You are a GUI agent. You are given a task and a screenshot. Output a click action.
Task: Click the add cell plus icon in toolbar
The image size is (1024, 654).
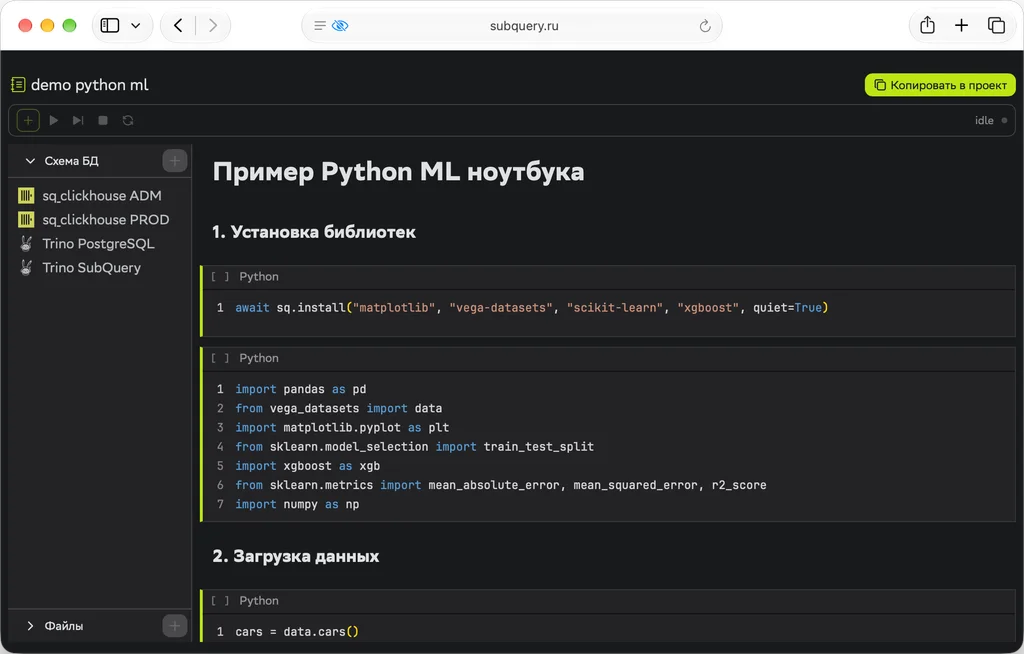click(28, 120)
